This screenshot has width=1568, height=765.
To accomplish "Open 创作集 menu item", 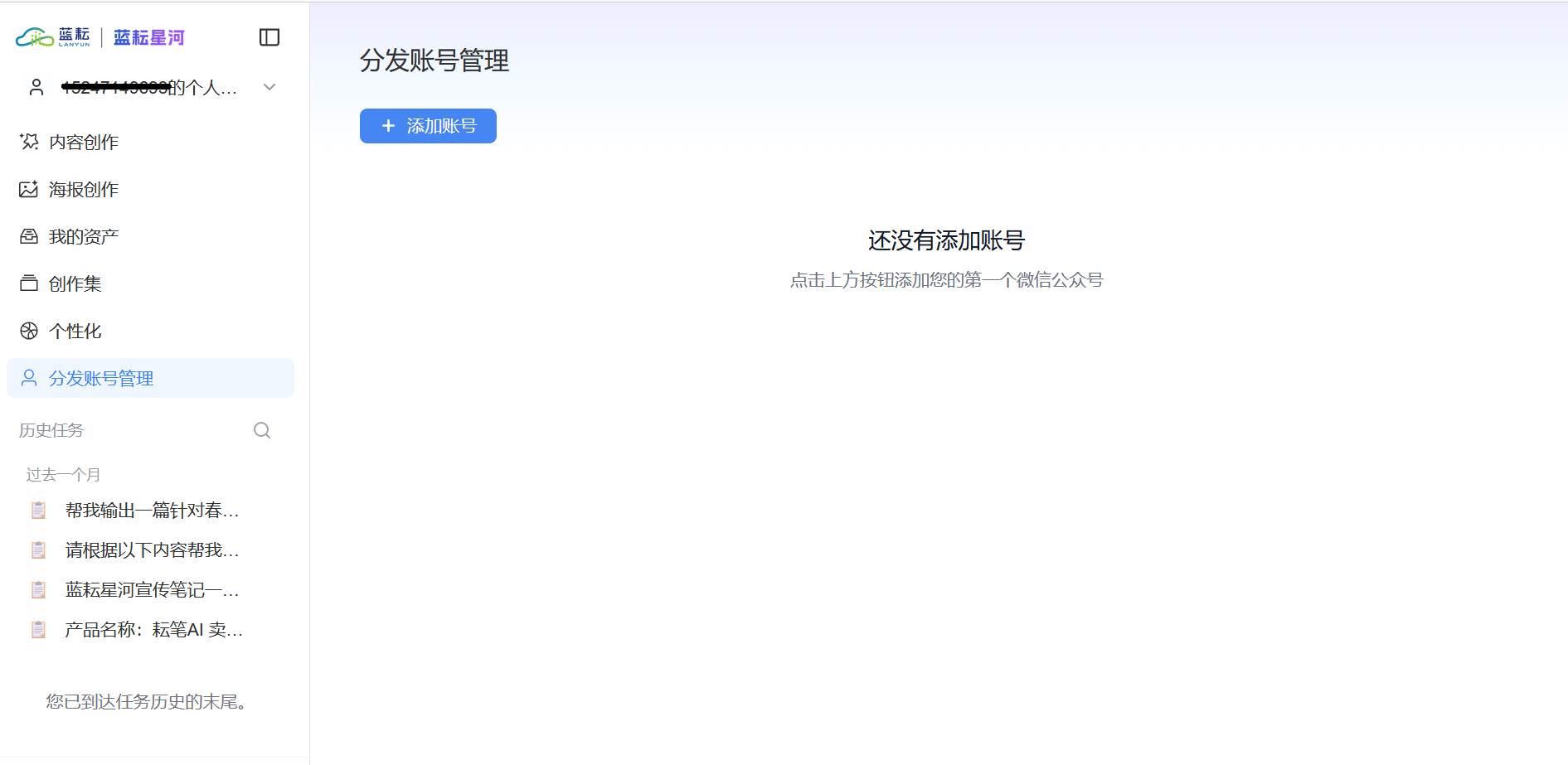I will click(150, 283).
